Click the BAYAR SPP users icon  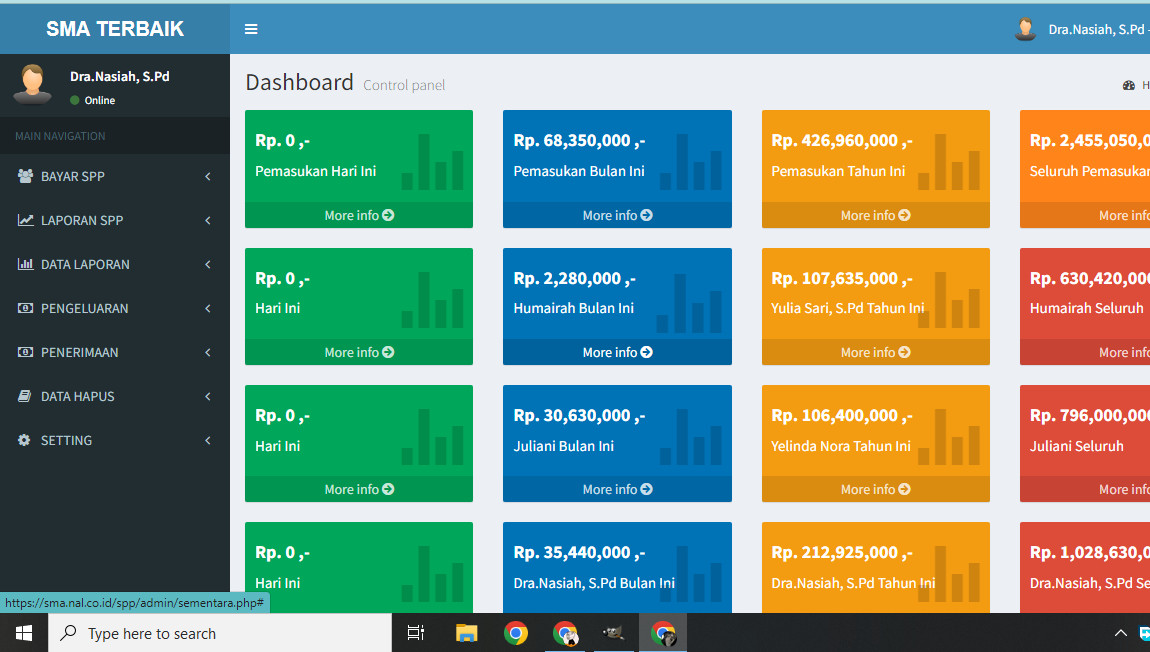click(x=25, y=176)
